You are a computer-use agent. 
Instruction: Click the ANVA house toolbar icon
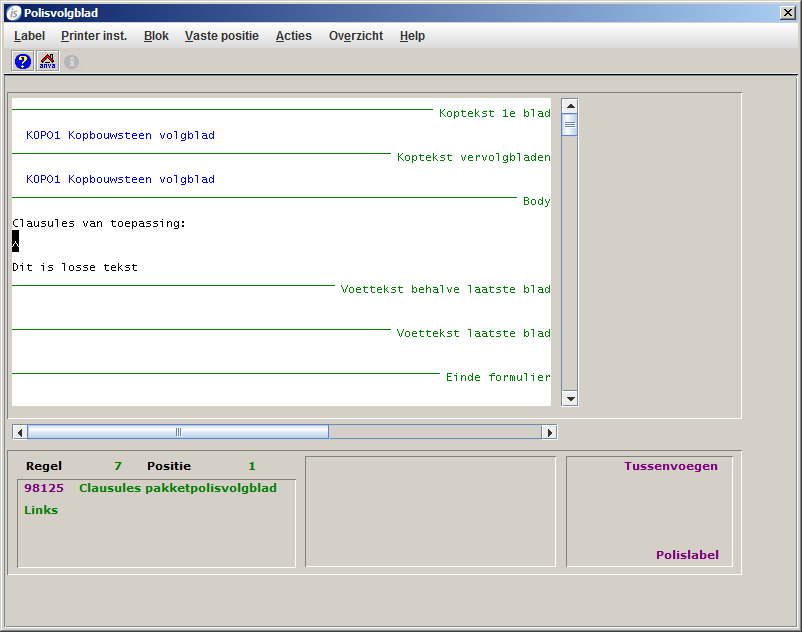pyautogui.click(x=47, y=61)
